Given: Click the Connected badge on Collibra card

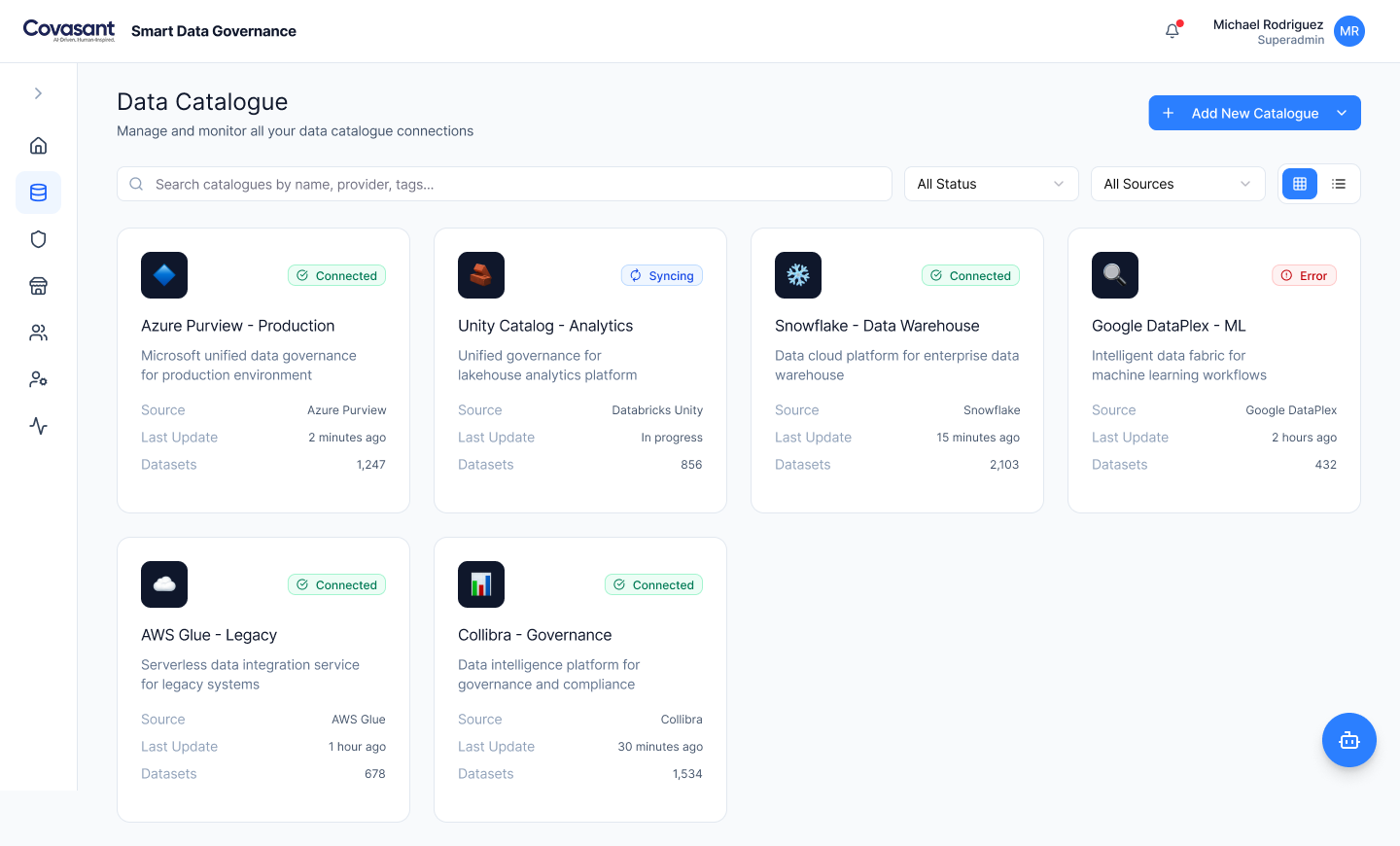Looking at the screenshot, I should tap(653, 584).
